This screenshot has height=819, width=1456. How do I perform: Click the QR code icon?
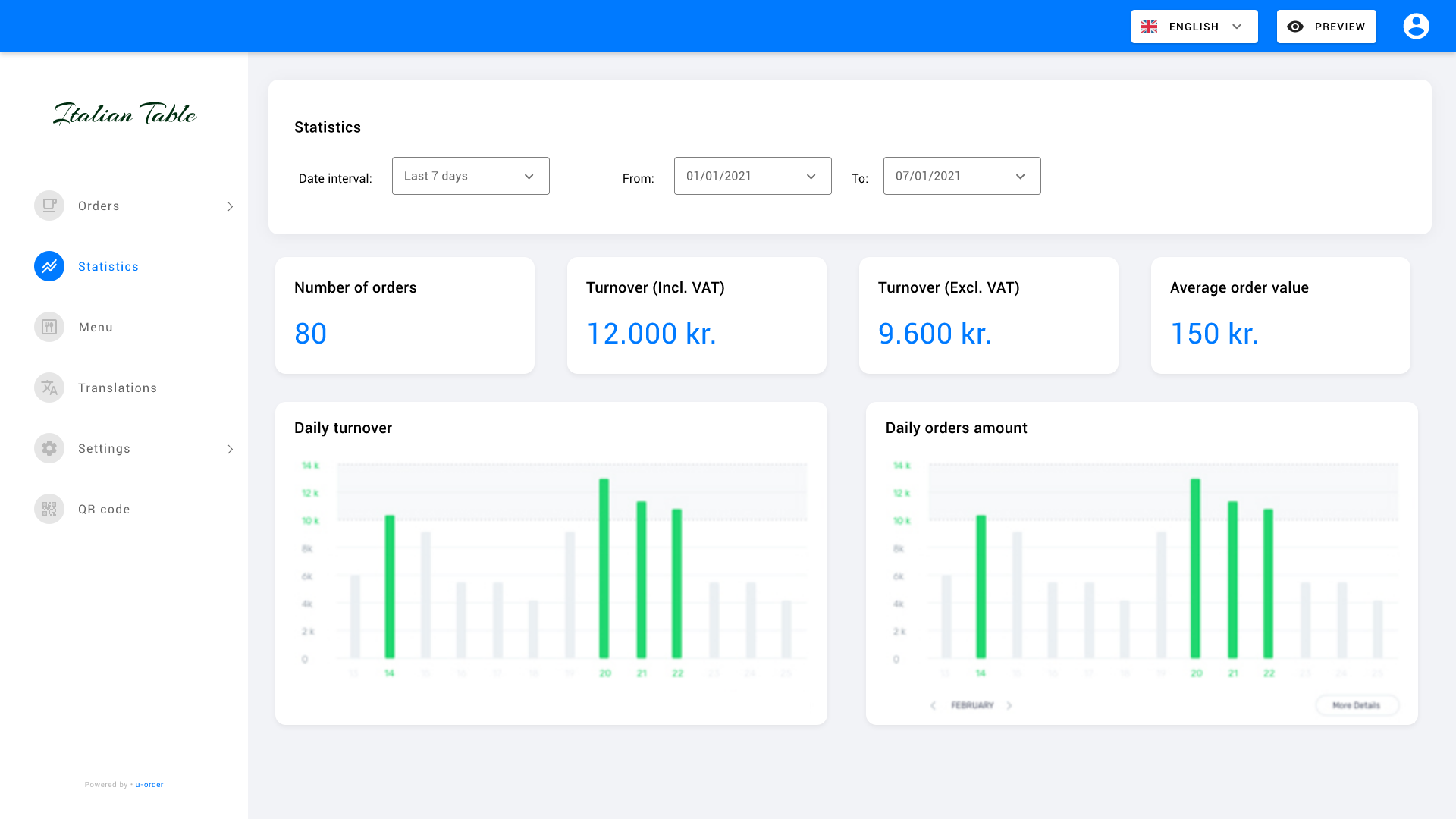click(x=49, y=509)
